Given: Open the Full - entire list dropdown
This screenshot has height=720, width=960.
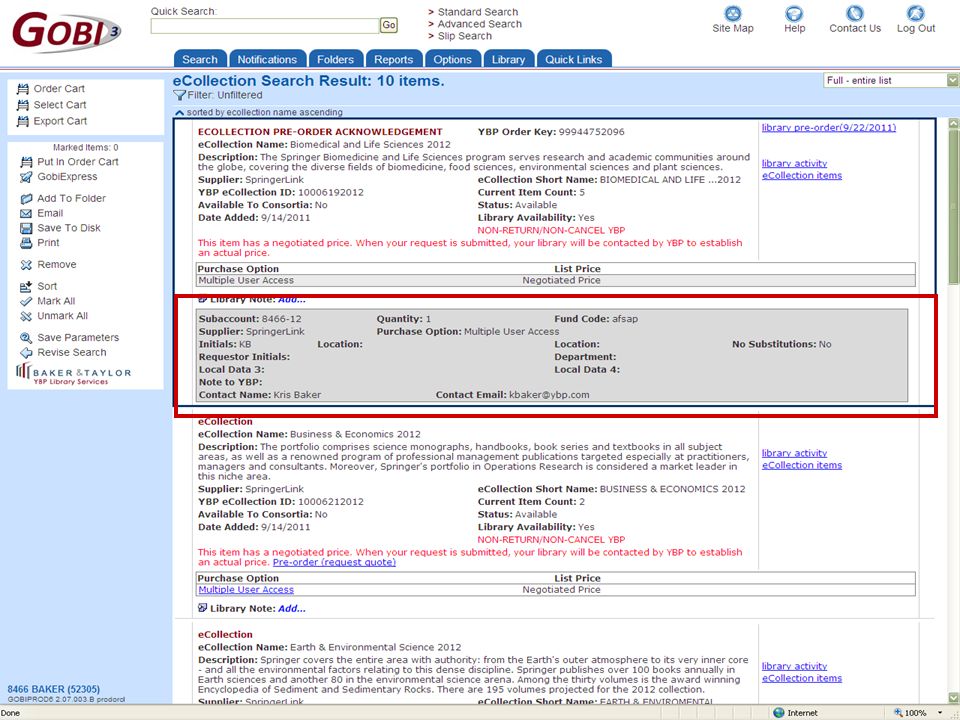Looking at the screenshot, I should (891, 80).
